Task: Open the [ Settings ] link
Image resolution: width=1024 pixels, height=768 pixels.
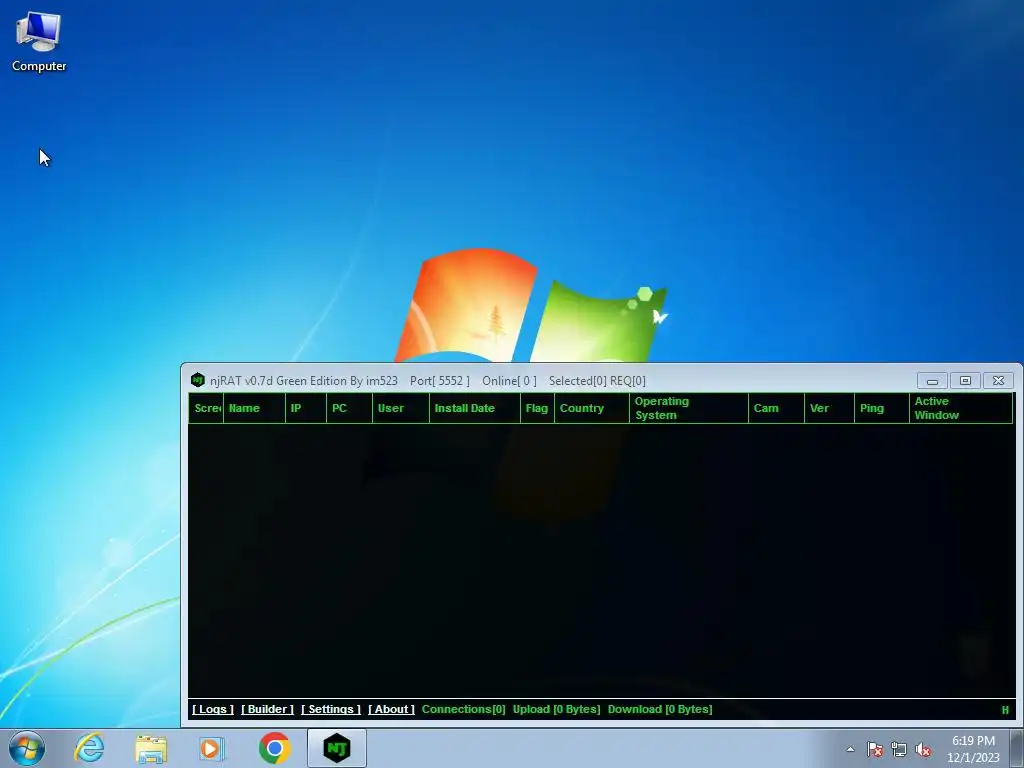Action: tap(330, 709)
